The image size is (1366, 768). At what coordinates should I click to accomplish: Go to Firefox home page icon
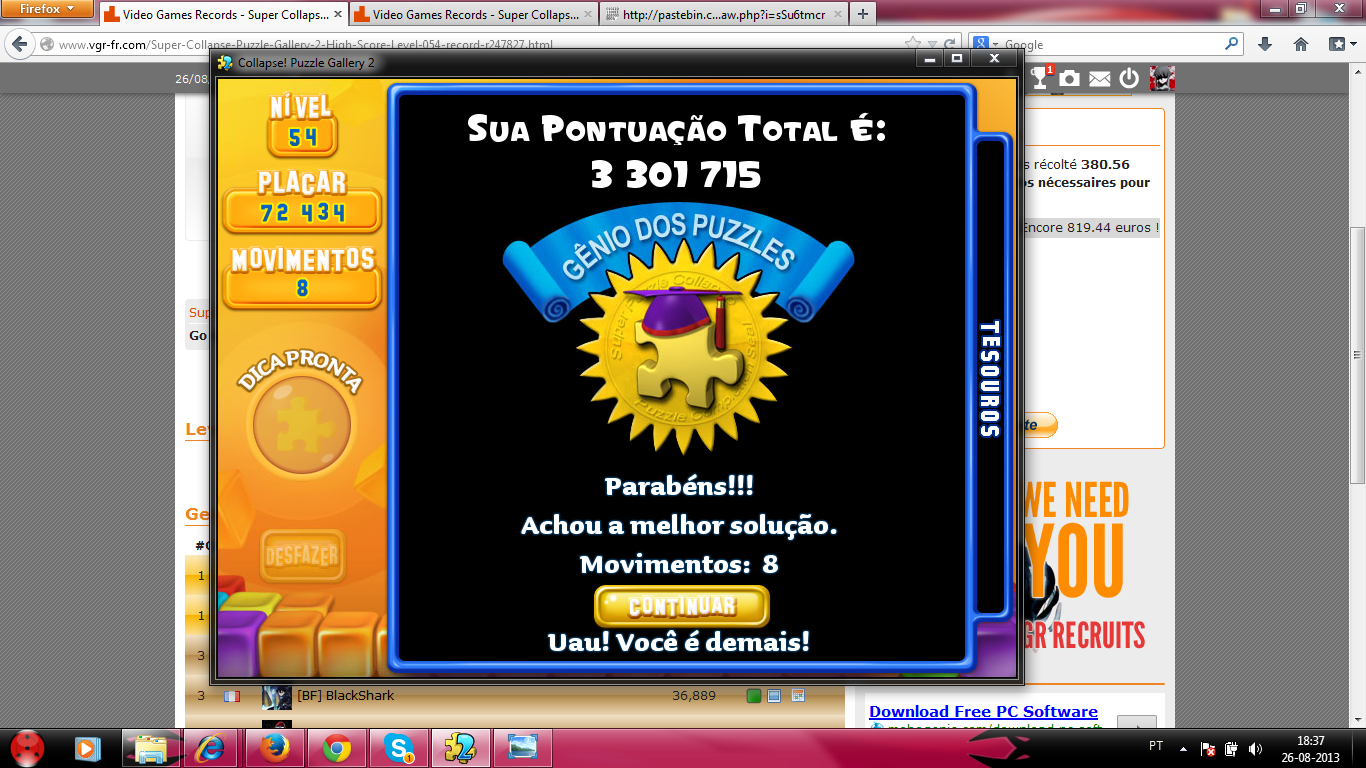(x=1301, y=44)
